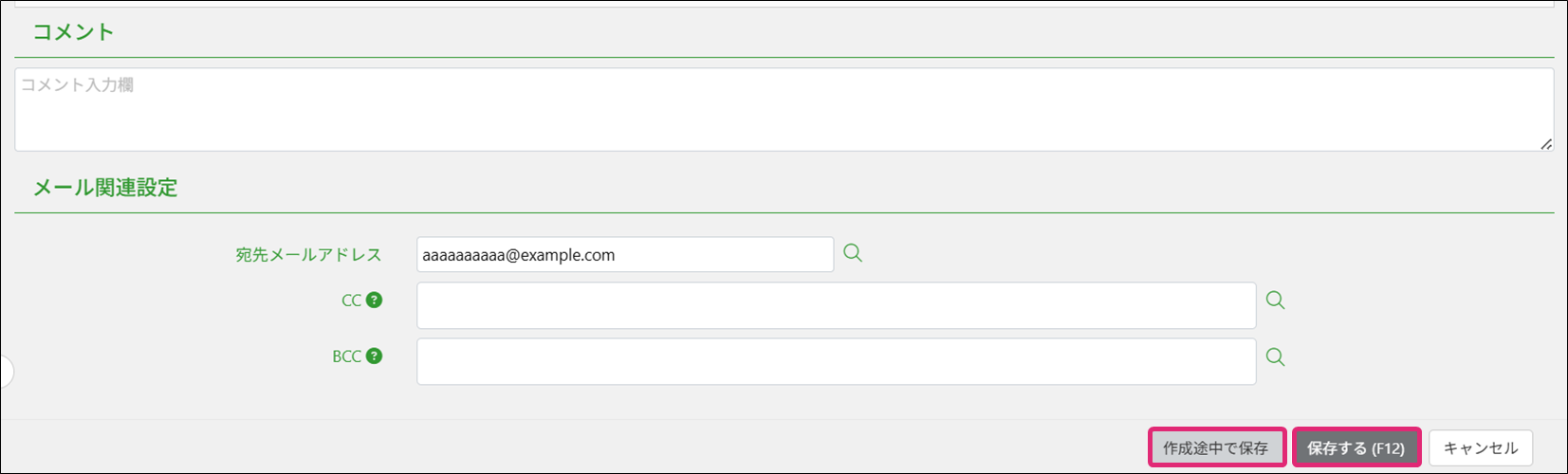Click search icon beside 宛先メールアドレス field

[853, 253]
